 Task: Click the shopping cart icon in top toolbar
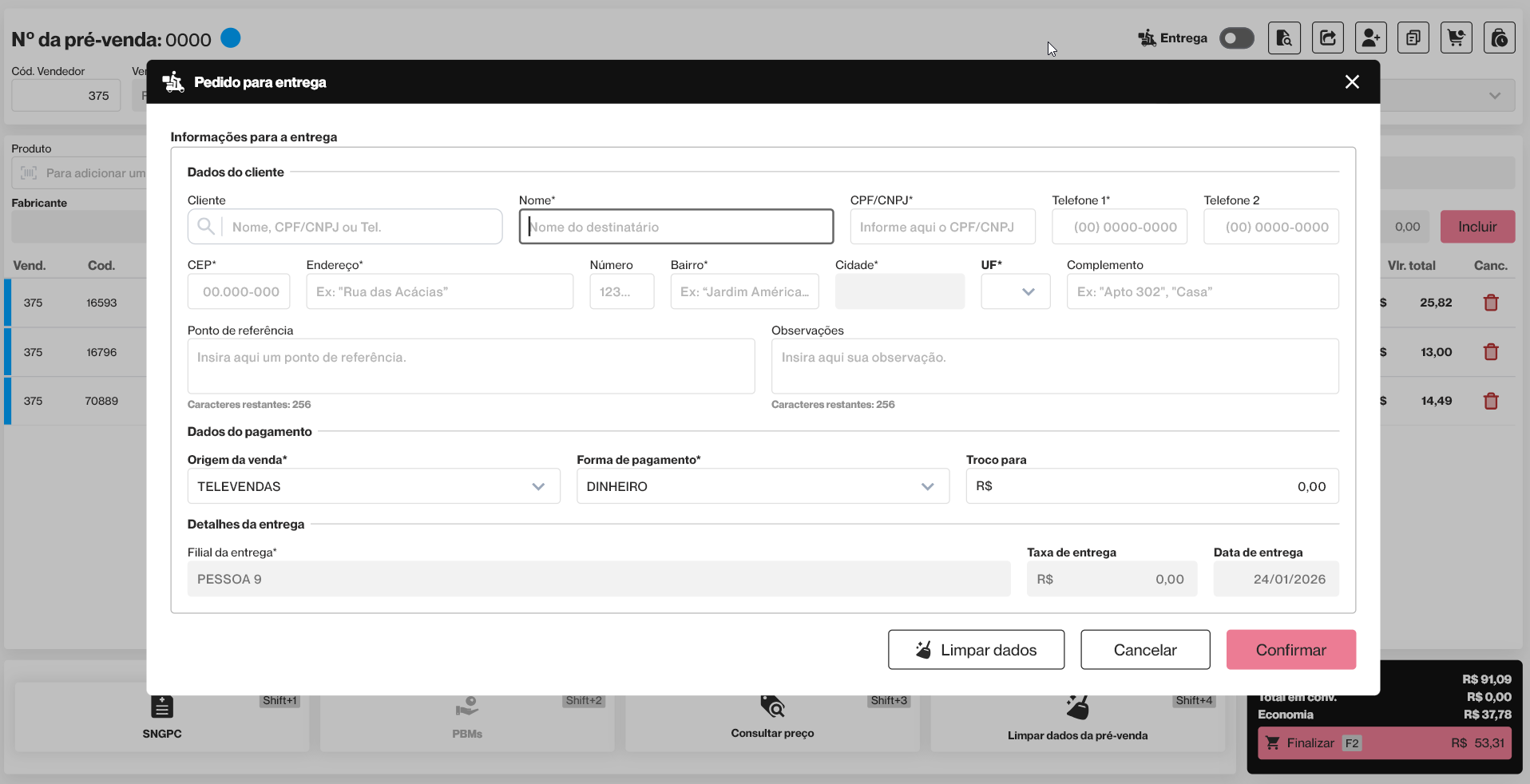point(1456,38)
